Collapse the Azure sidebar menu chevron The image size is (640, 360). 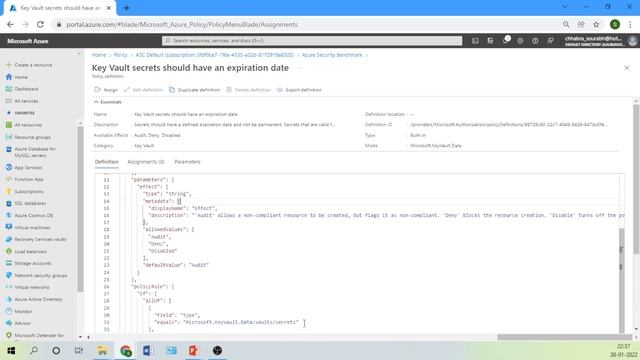tap(79, 54)
